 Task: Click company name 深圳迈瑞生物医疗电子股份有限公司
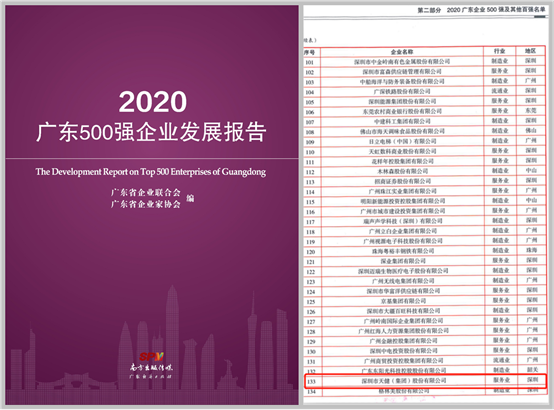[403, 271]
